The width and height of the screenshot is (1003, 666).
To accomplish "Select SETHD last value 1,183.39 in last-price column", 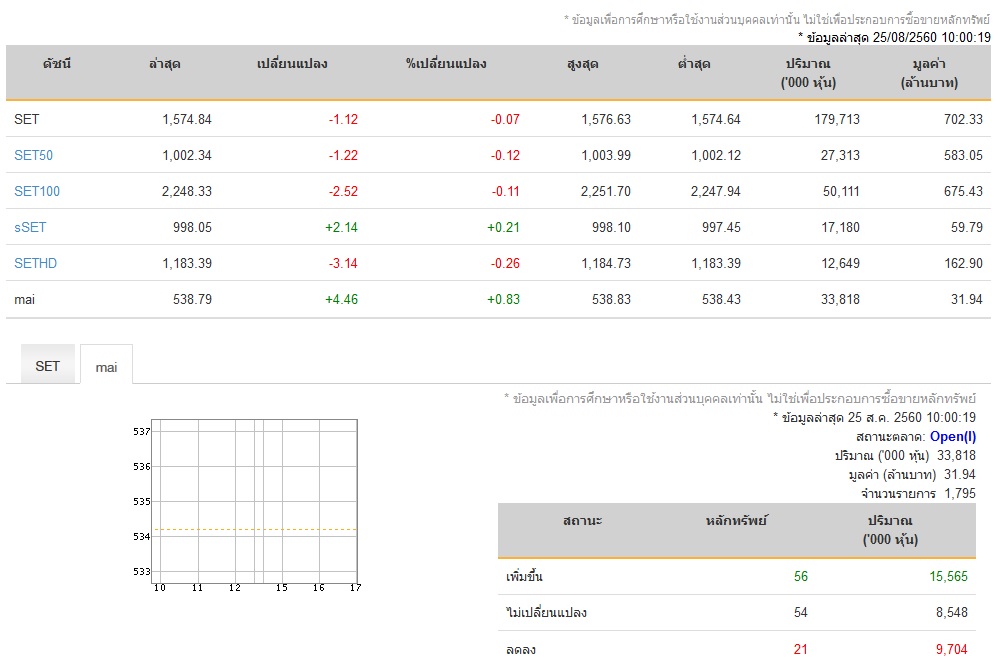I will point(187,263).
